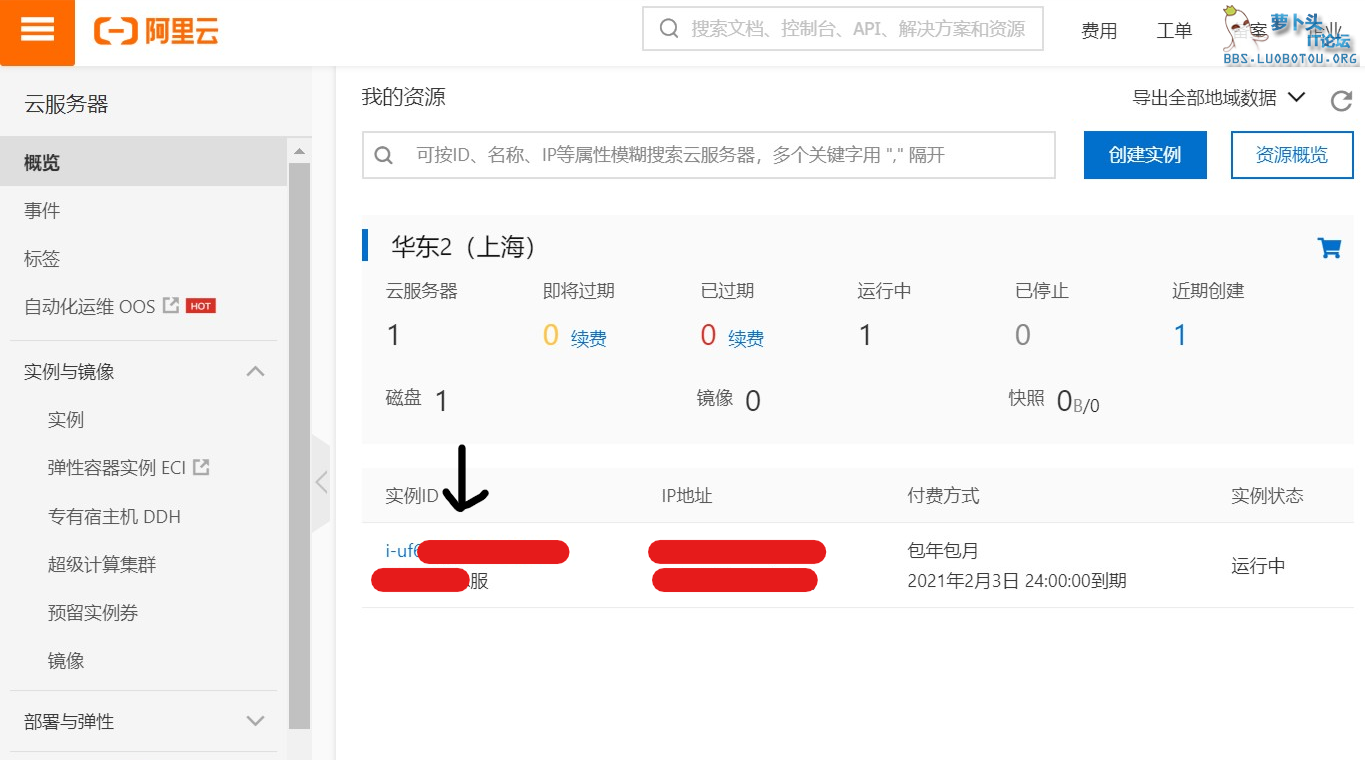Click the 资源概览 button
Viewport: 1365px width, 760px height.
point(1292,155)
